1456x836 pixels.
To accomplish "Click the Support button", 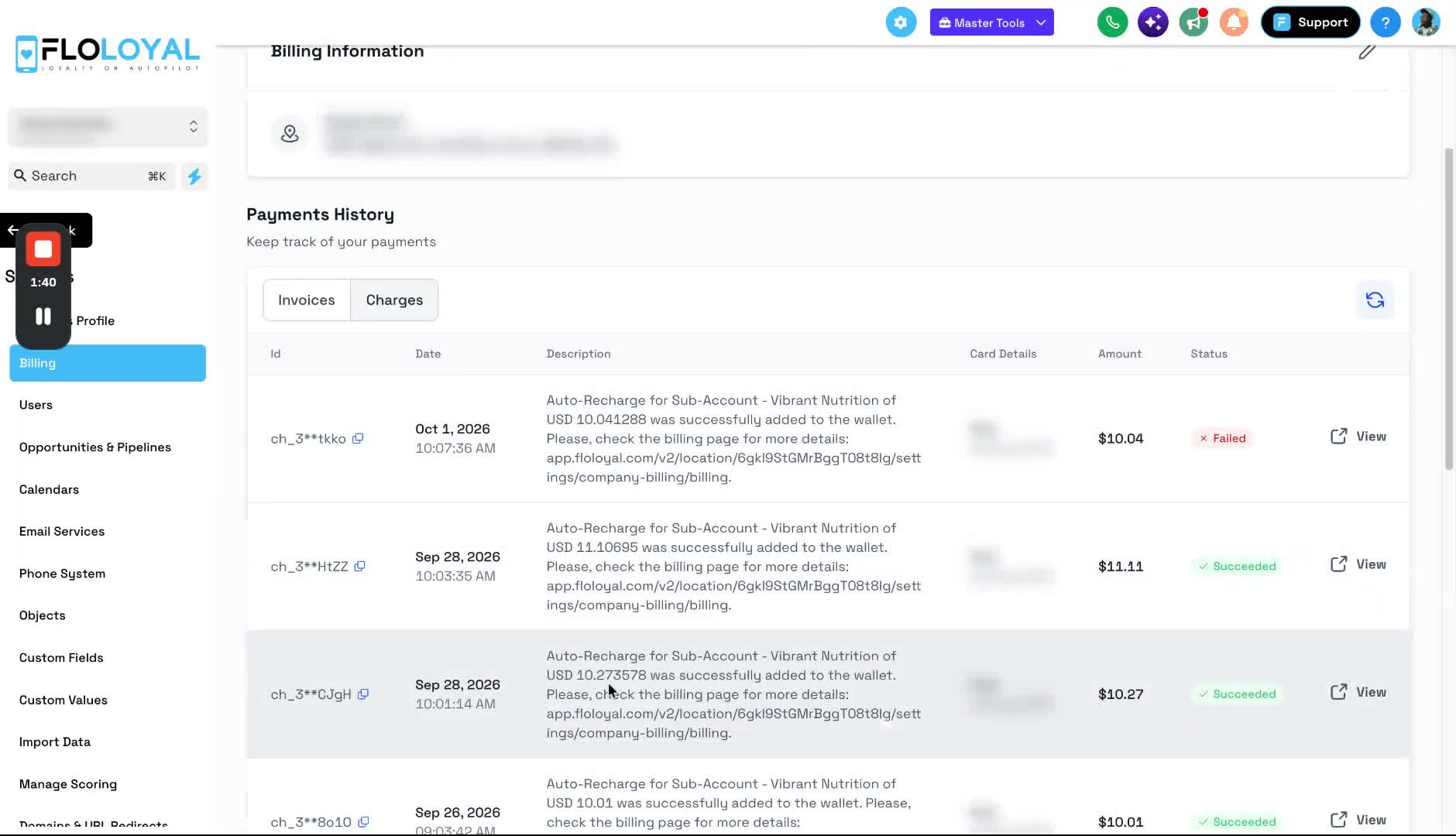I will tap(1310, 22).
